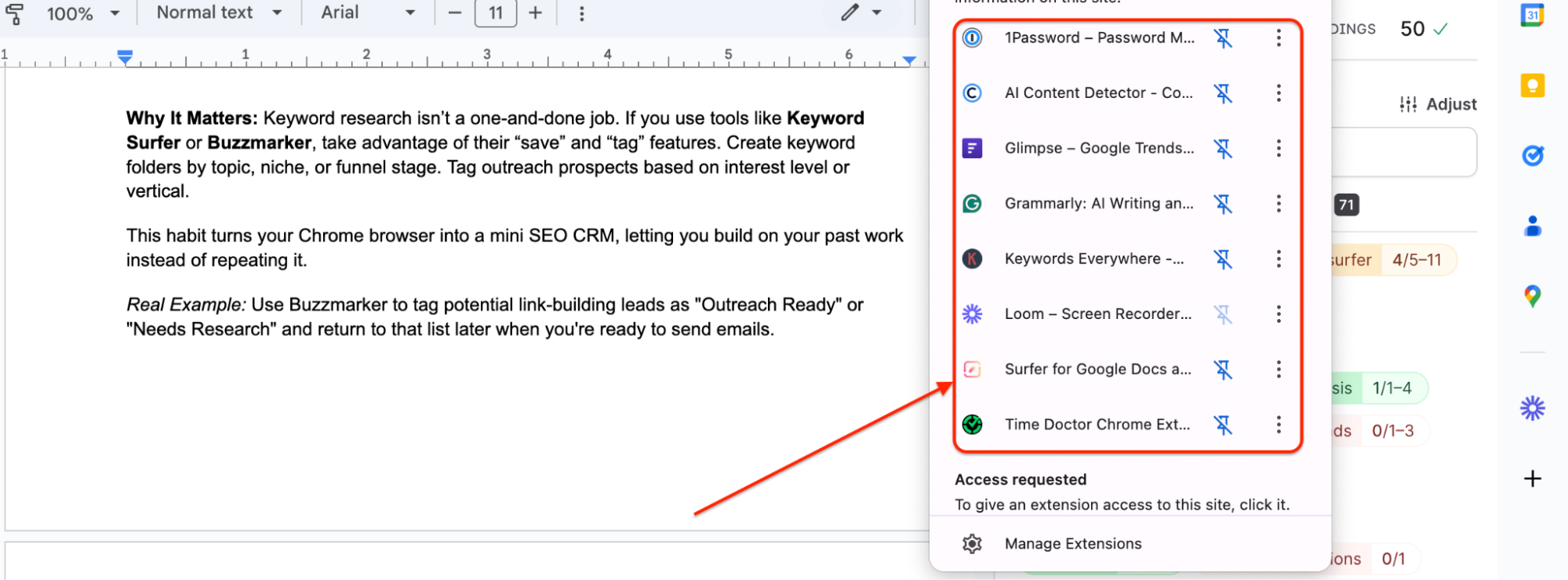Screen dimensions: 1568x580
Task: Unpin the Glimpse extension
Action: click(x=1223, y=148)
